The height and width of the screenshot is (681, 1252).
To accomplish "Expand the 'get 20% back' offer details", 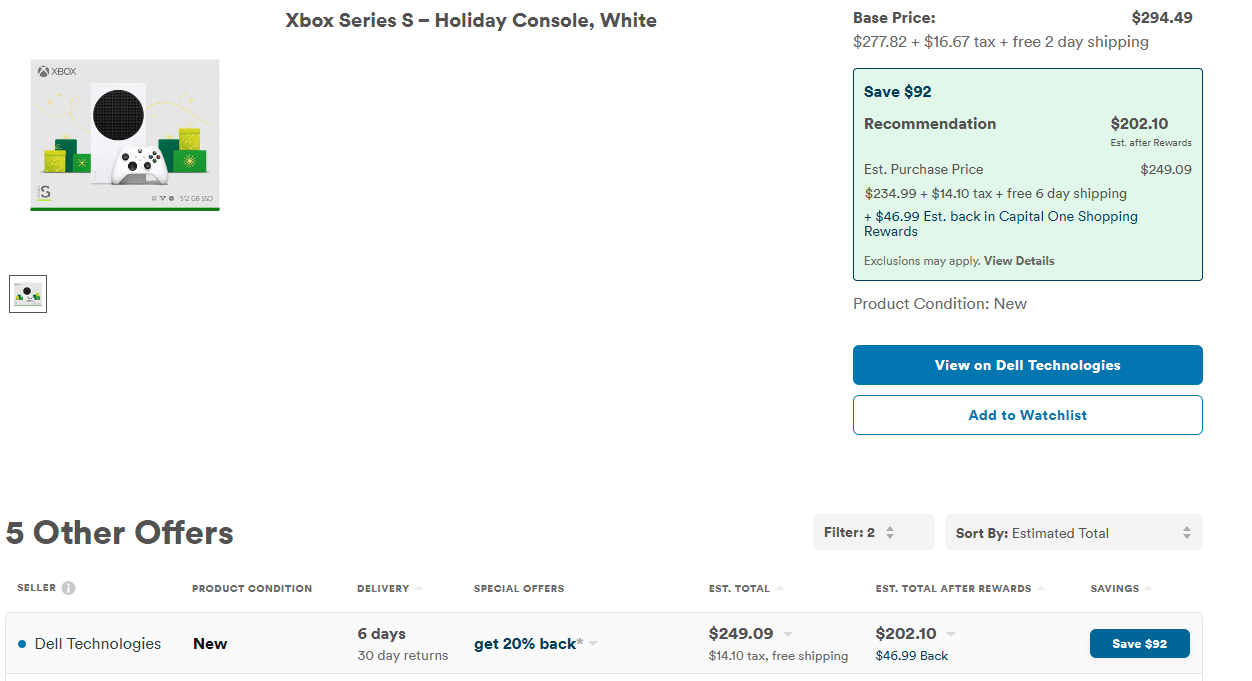I will pos(593,644).
